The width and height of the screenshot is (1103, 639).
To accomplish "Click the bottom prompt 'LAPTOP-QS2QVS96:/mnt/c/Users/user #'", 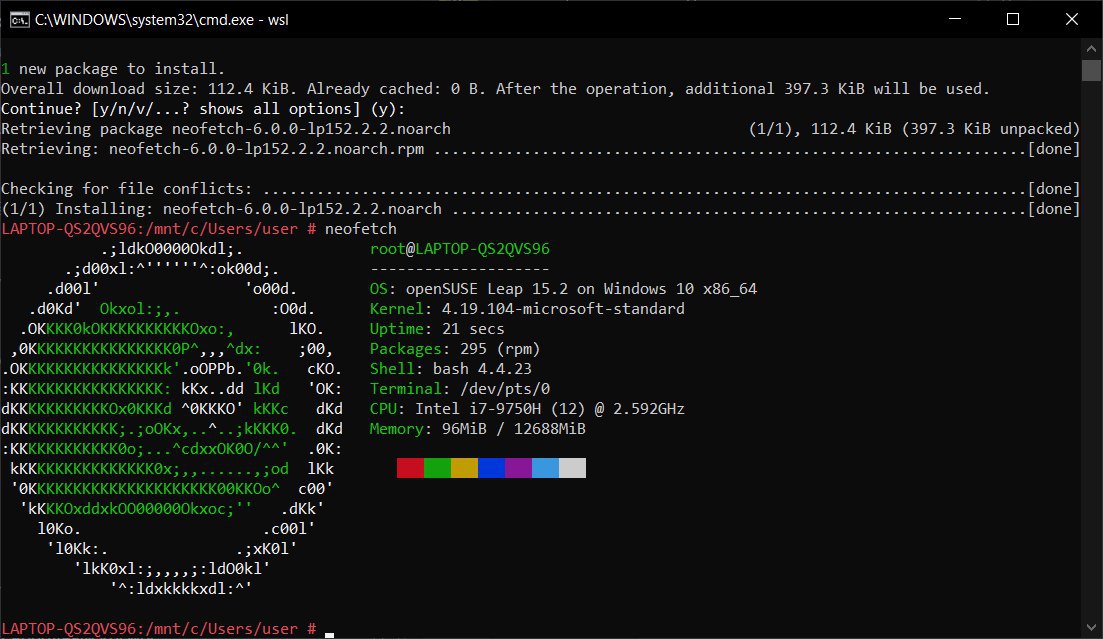I will (158, 629).
